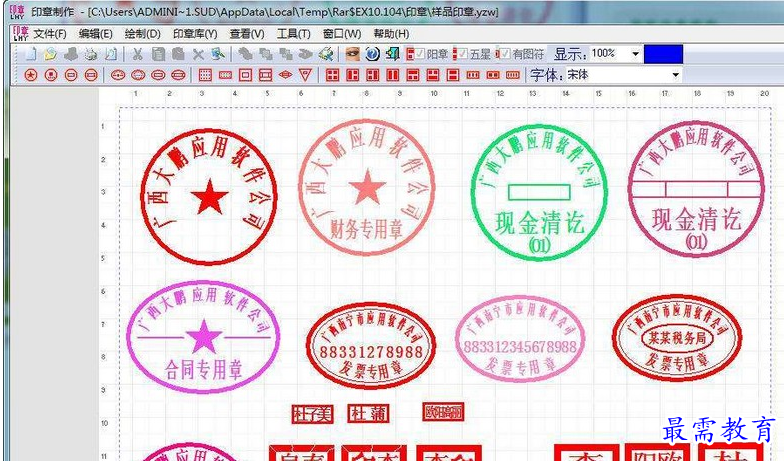Select the 杜子美 name seal
This screenshot has height=461, width=784.
coord(312,414)
